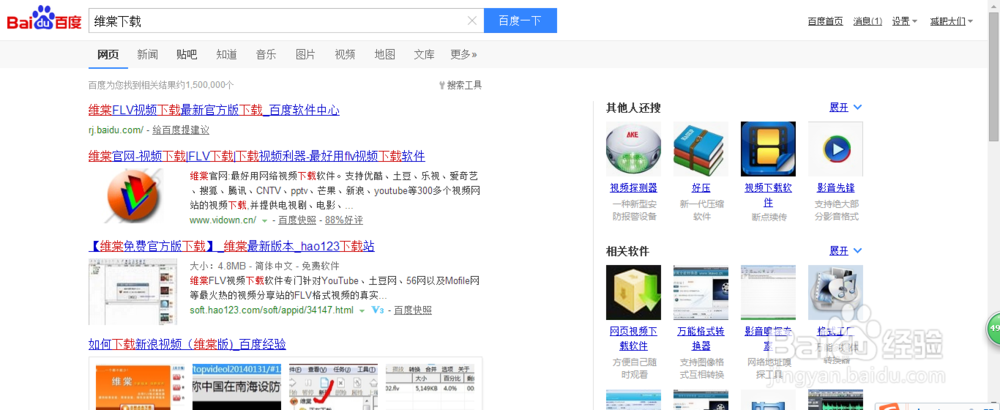This screenshot has height=410, width=1000.
Task: Switch to the 新闻 tab
Action: (x=147, y=54)
